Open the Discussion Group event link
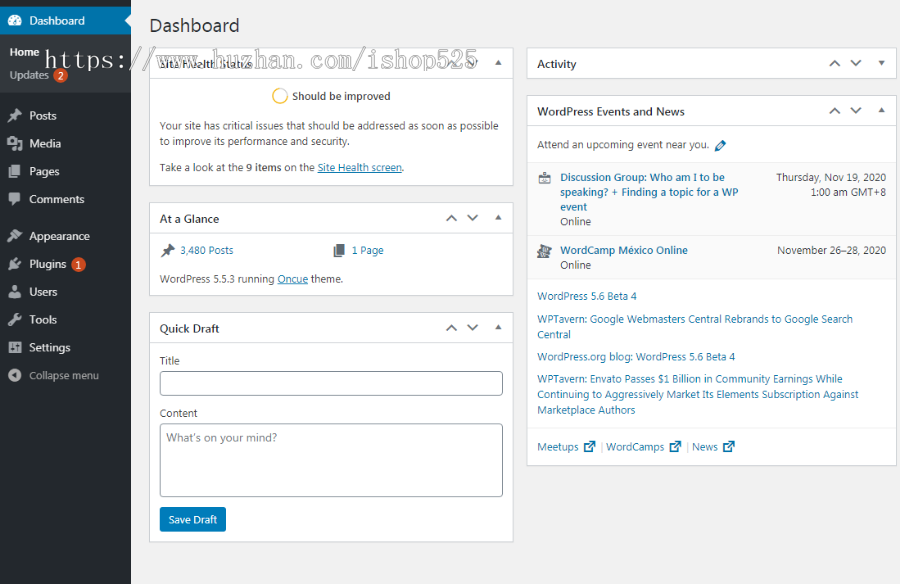 pos(649,192)
